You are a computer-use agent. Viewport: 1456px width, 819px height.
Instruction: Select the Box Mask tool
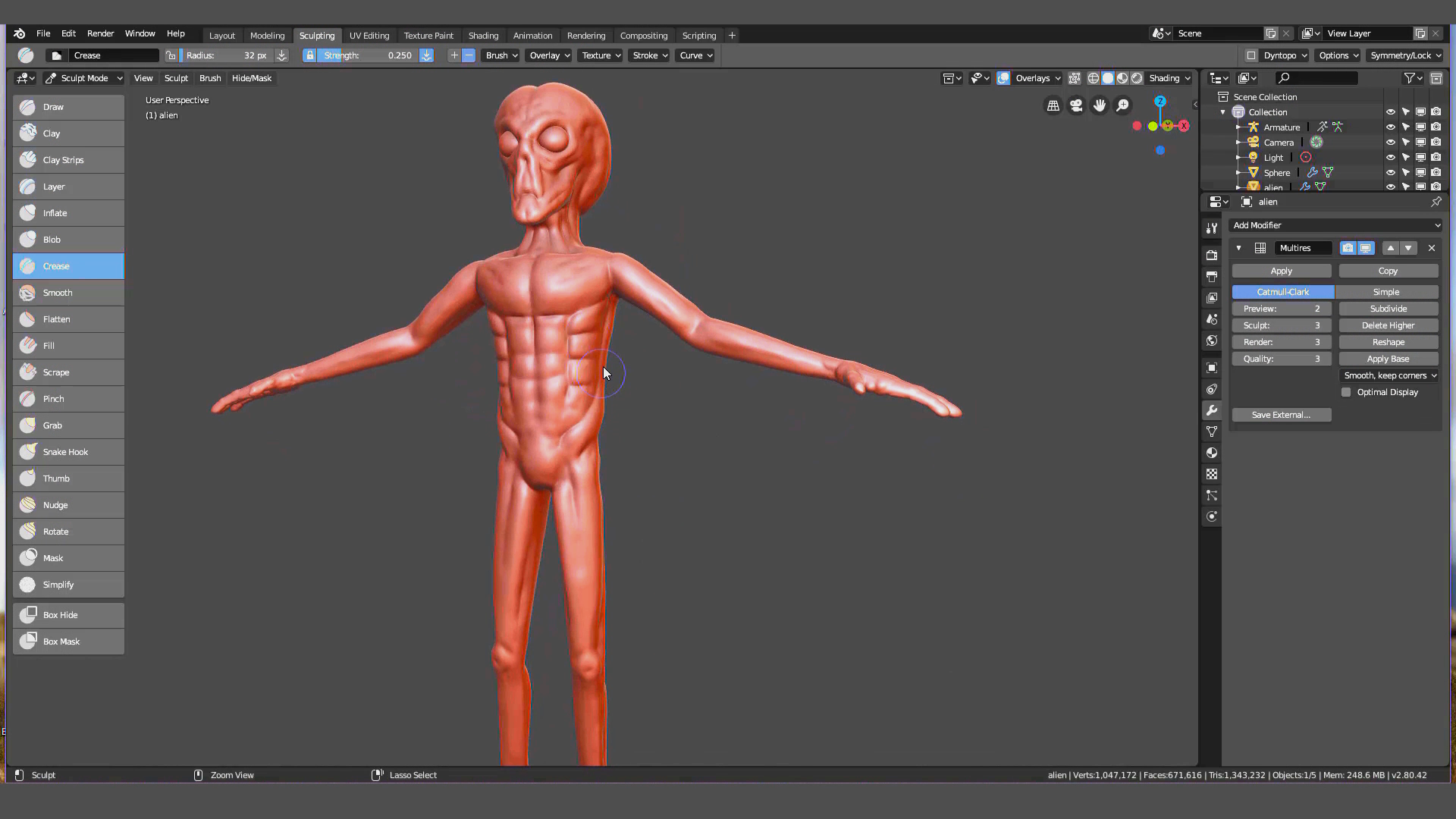68,642
